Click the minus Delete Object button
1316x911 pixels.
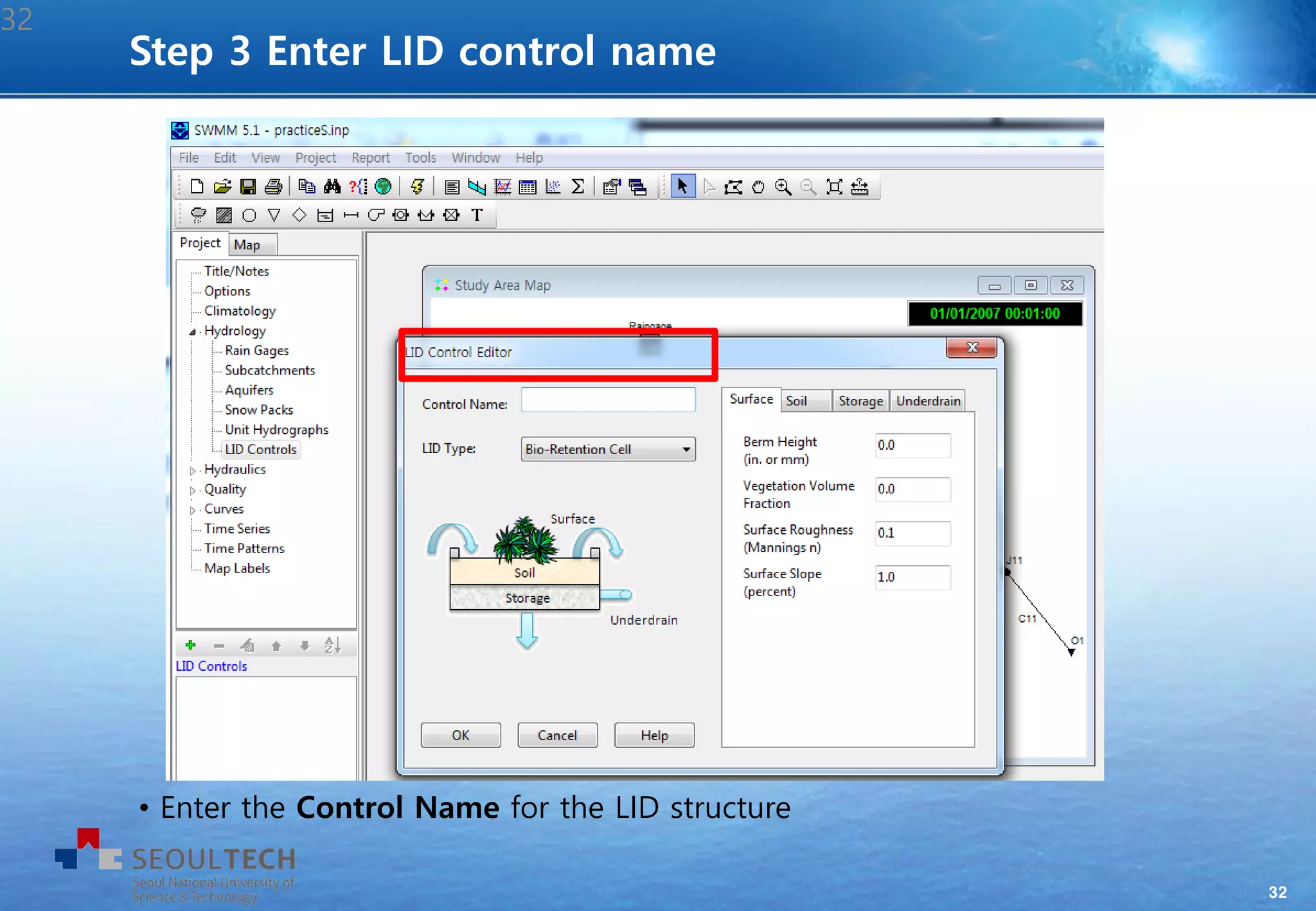(x=219, y=646)
